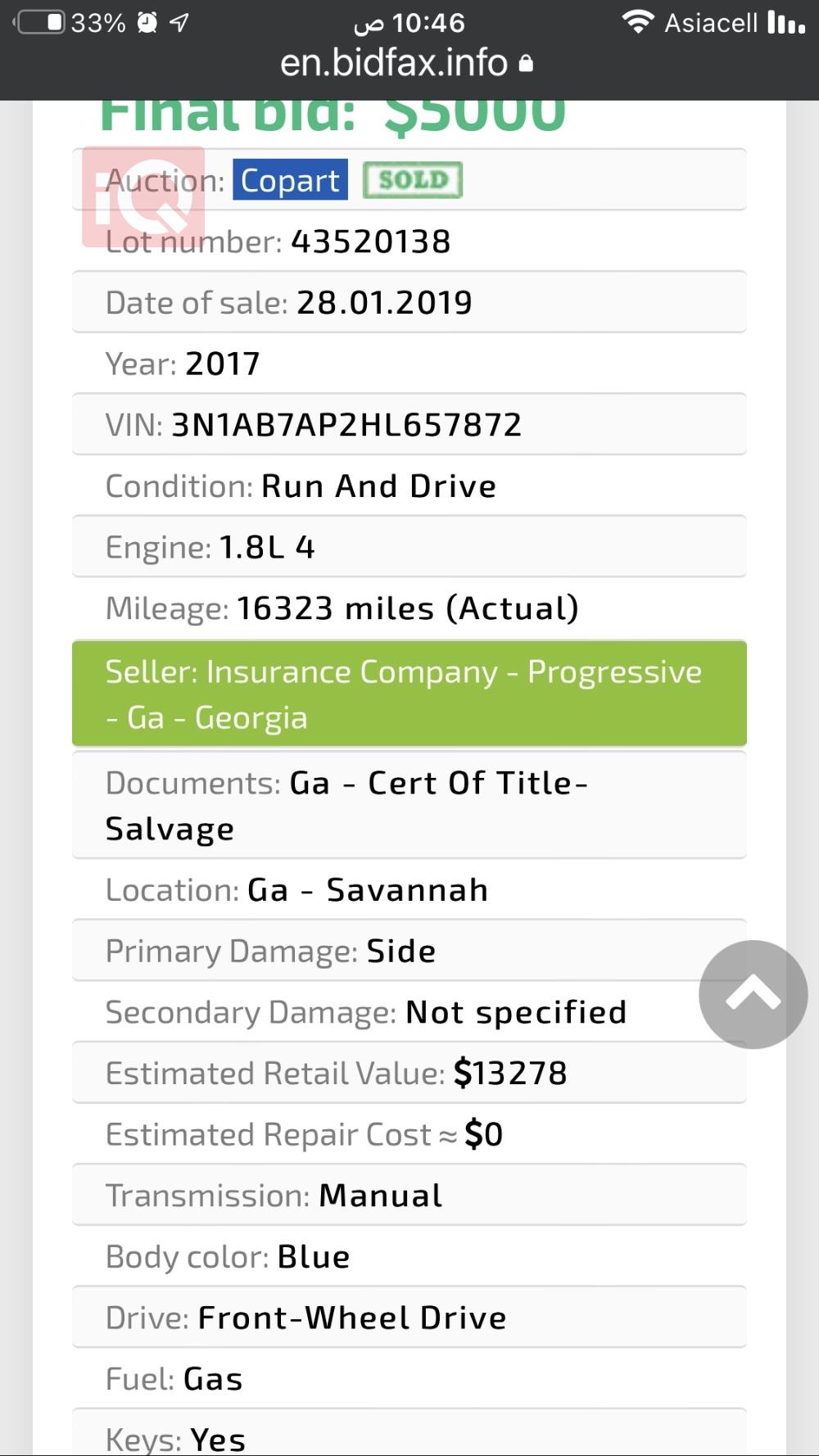
Task: Open the Copart auction link
Action: (x=290, y=180)
